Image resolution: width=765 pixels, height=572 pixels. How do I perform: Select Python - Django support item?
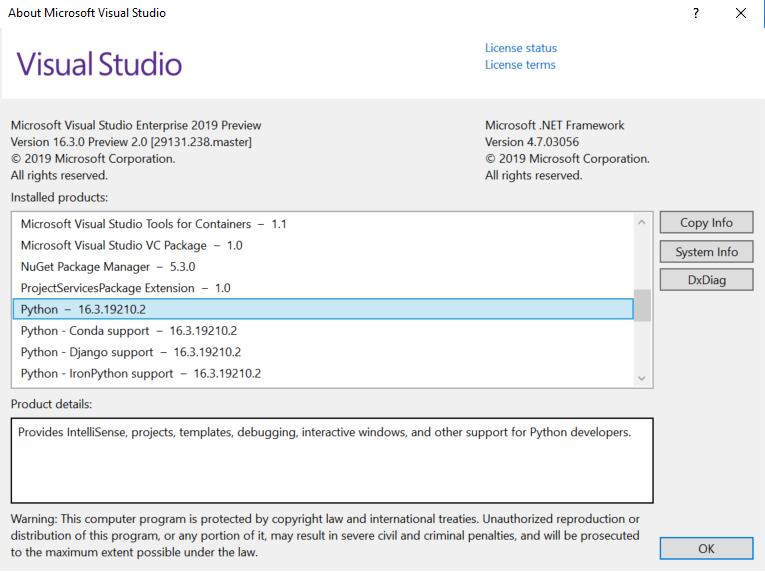323,352
